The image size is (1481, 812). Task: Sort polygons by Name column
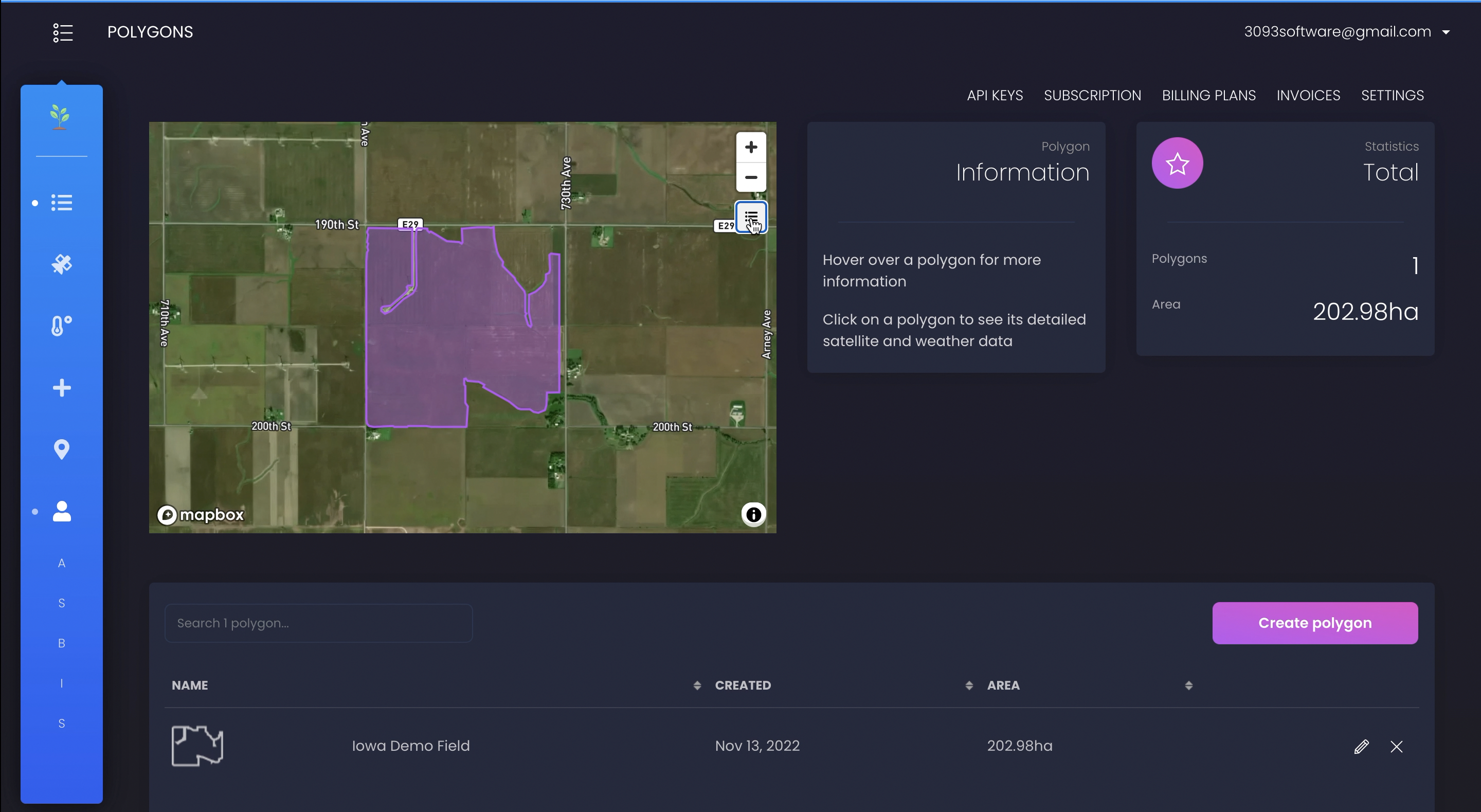[697, 685]
